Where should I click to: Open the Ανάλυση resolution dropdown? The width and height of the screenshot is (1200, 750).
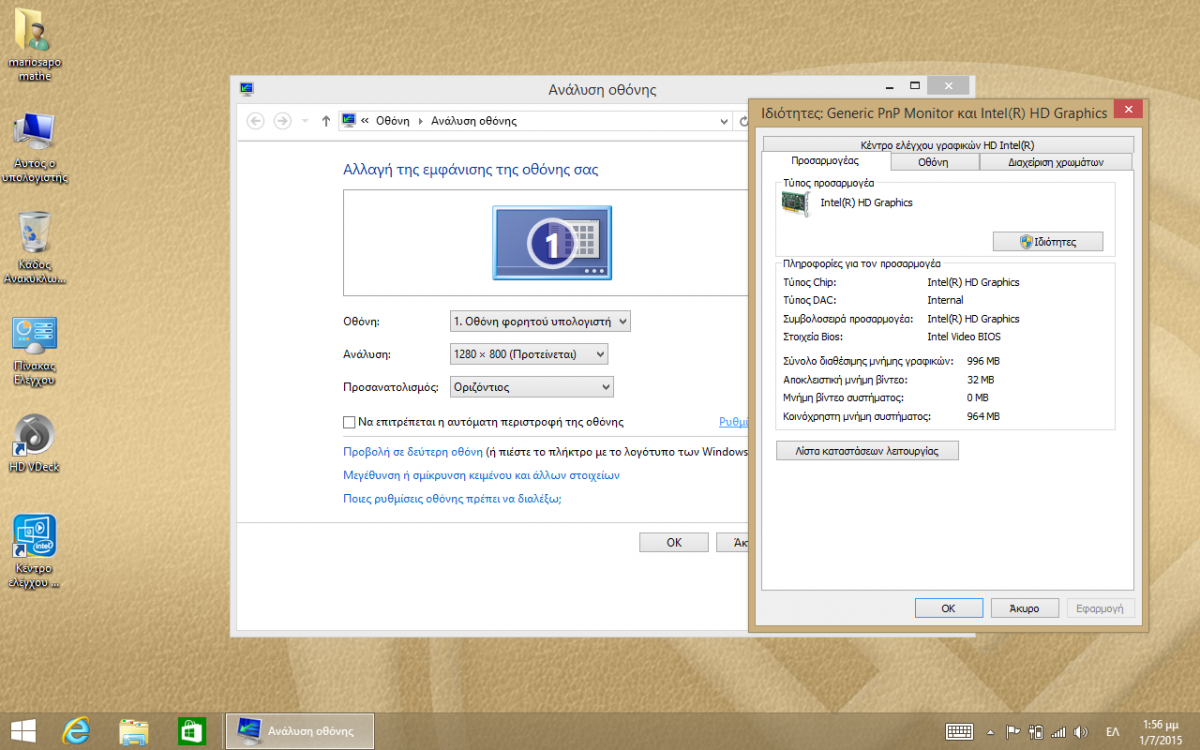click(529, 354)
